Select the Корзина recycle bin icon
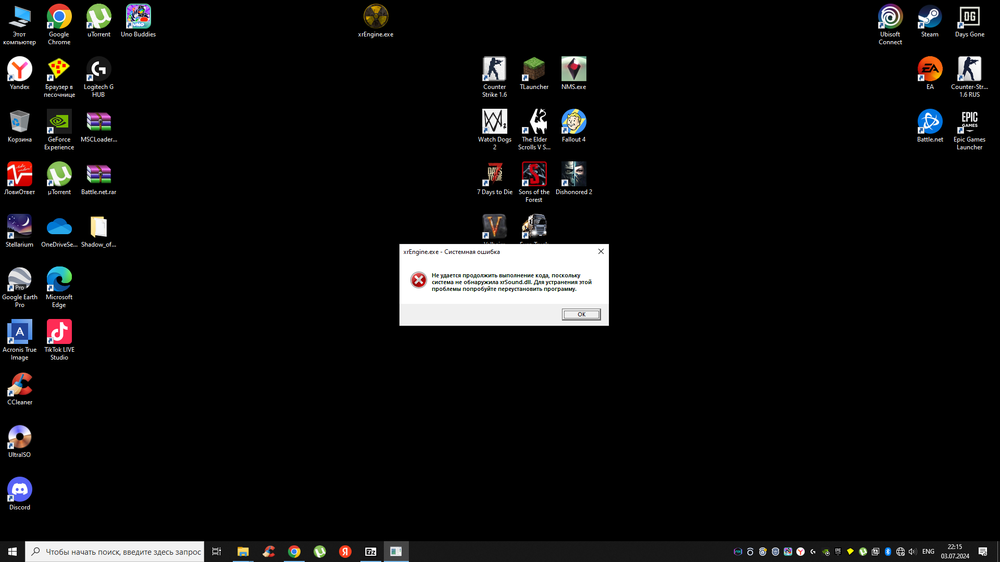 pos(20,126)
